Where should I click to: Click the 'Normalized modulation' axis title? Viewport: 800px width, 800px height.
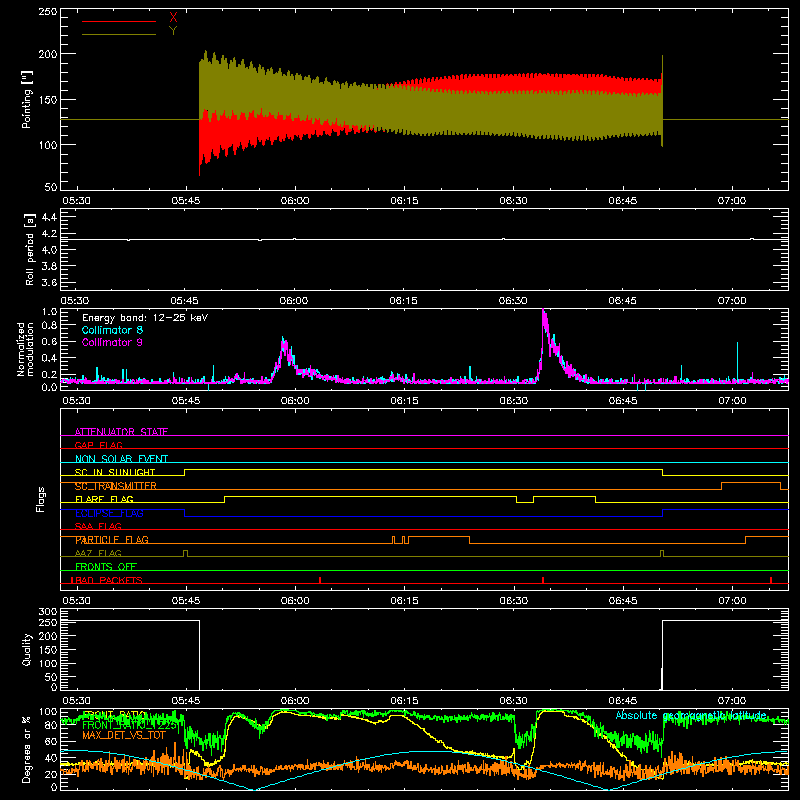click(x=26, y=349)
